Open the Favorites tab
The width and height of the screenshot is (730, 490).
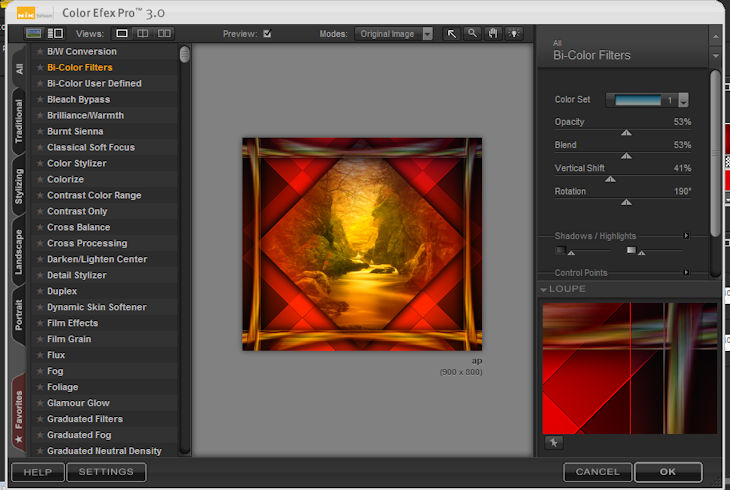[x=18, y=410]
